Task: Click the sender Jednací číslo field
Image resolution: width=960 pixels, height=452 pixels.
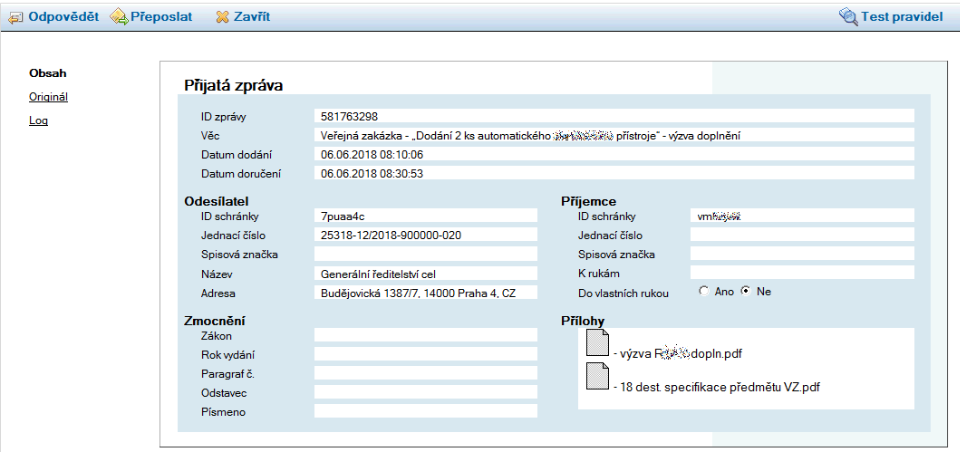Action: pyautogui.click(x=425, y=235)
